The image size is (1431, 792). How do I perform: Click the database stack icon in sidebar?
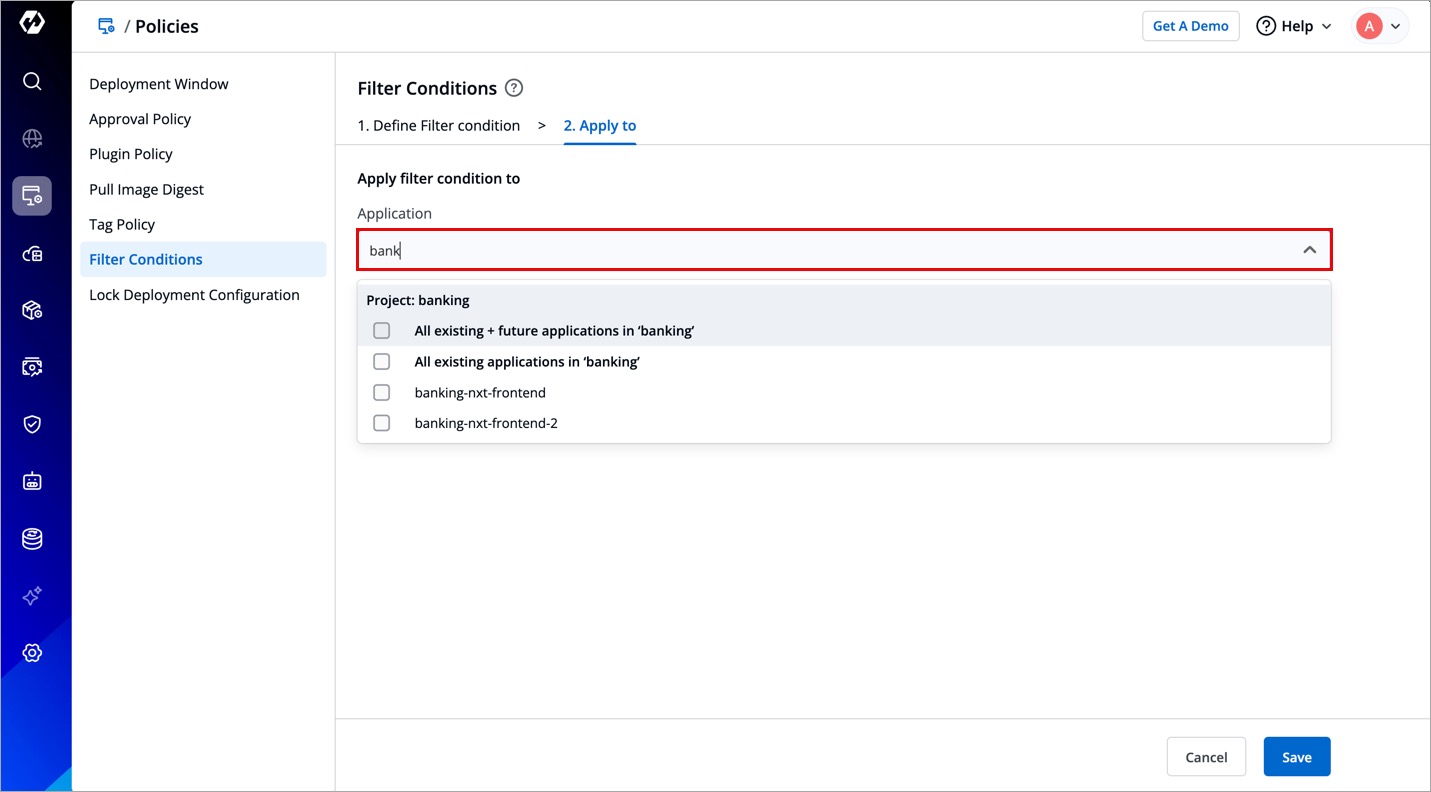(x=32, y=539)
